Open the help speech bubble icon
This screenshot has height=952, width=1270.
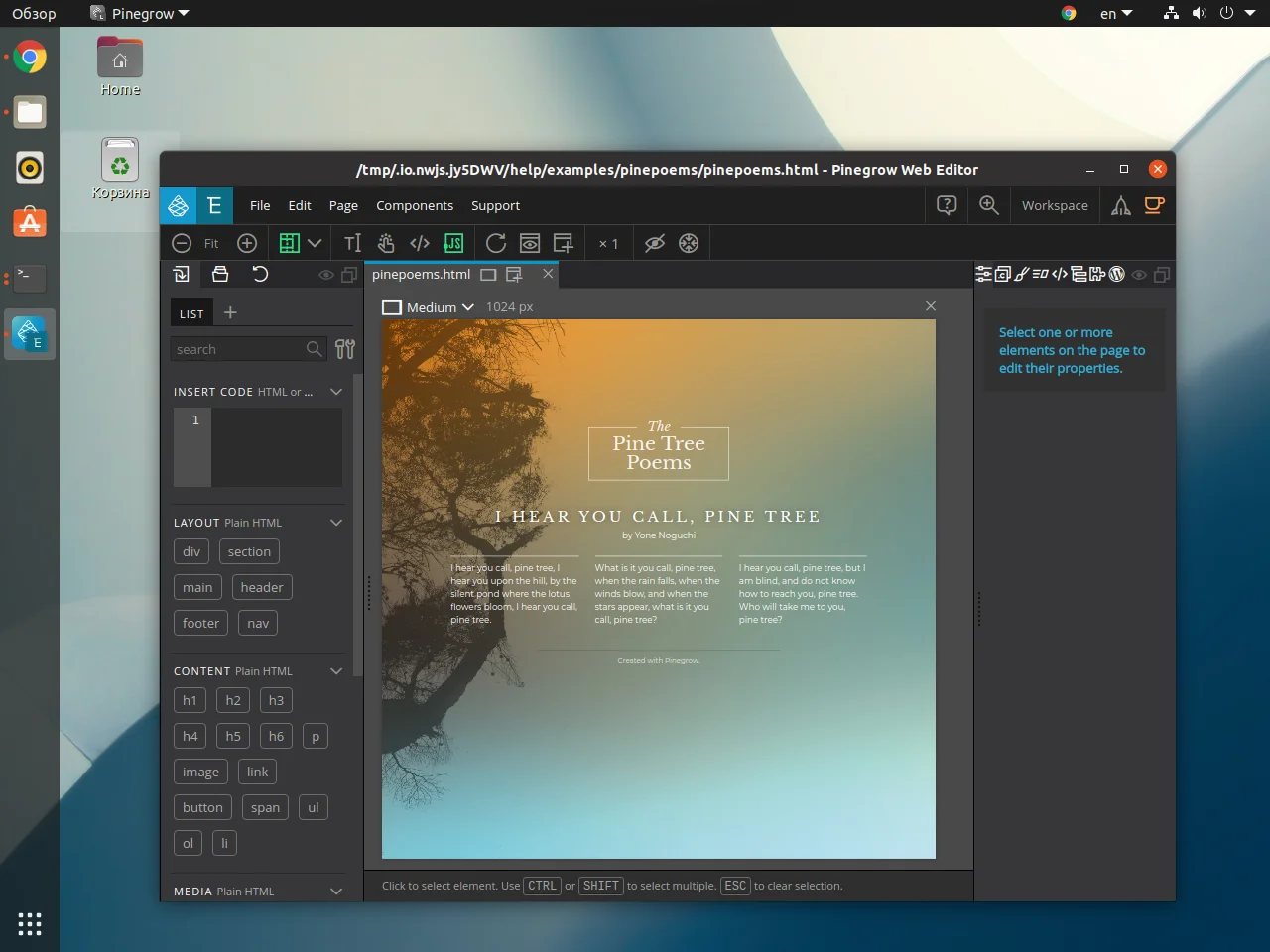click(x=947, y=205)
